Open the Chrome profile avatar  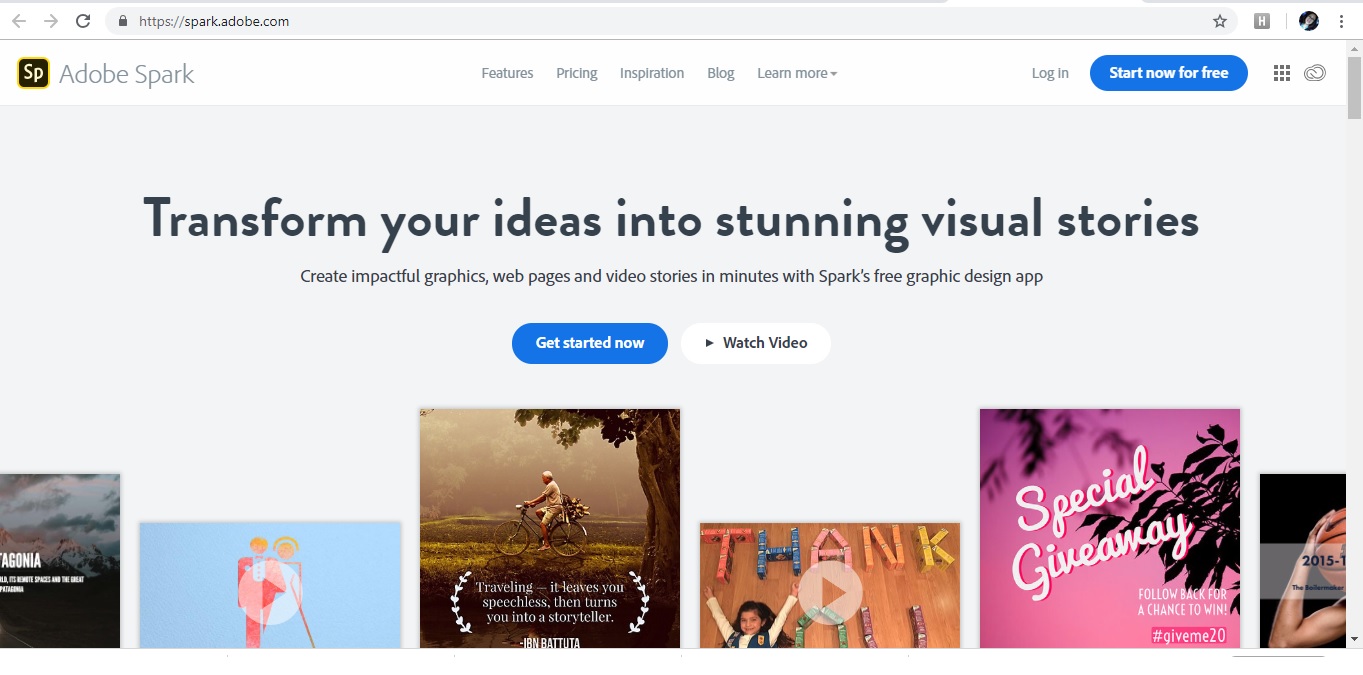(1309, 21)
